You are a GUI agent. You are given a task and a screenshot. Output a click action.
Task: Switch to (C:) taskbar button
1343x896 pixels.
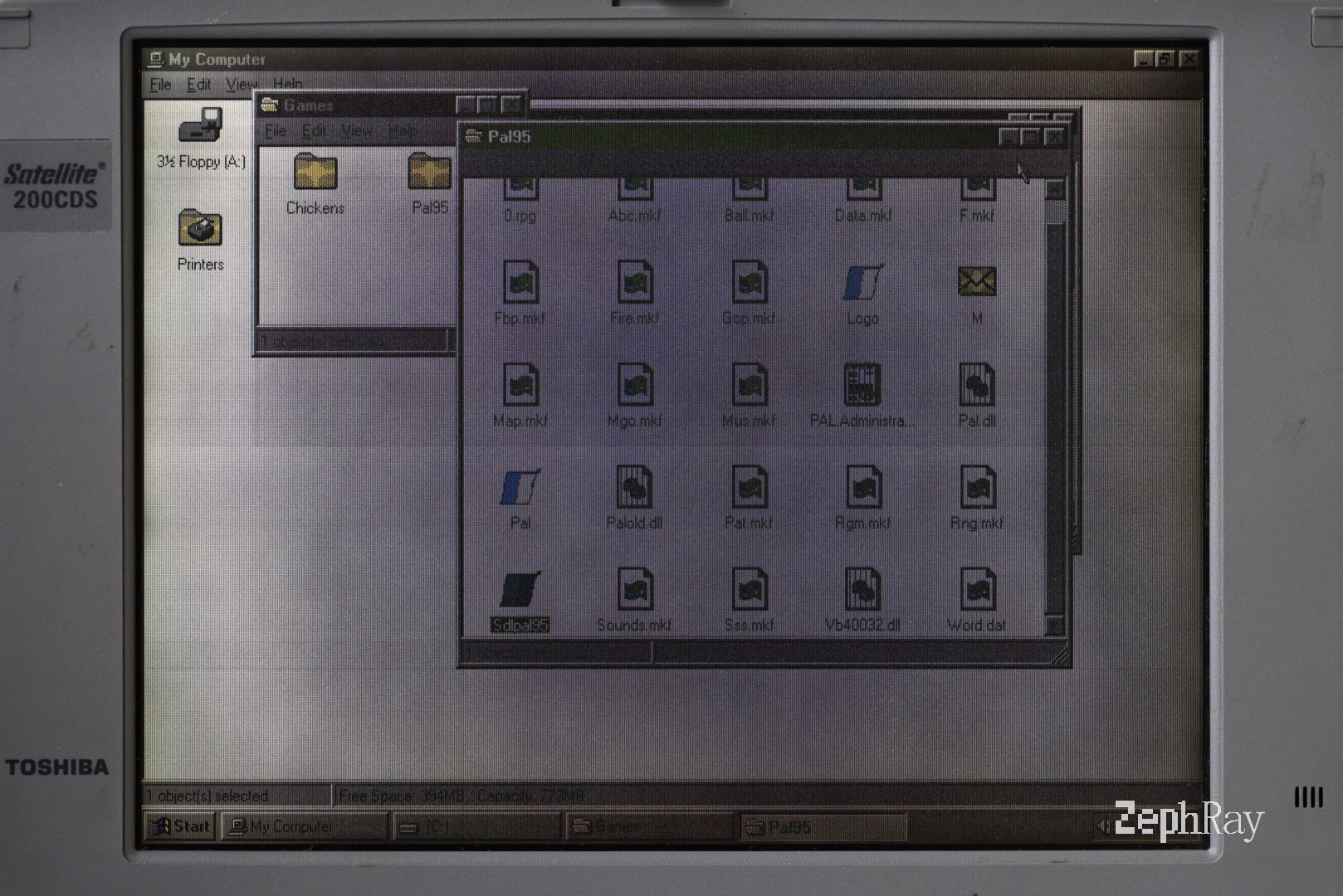point(476,826)
